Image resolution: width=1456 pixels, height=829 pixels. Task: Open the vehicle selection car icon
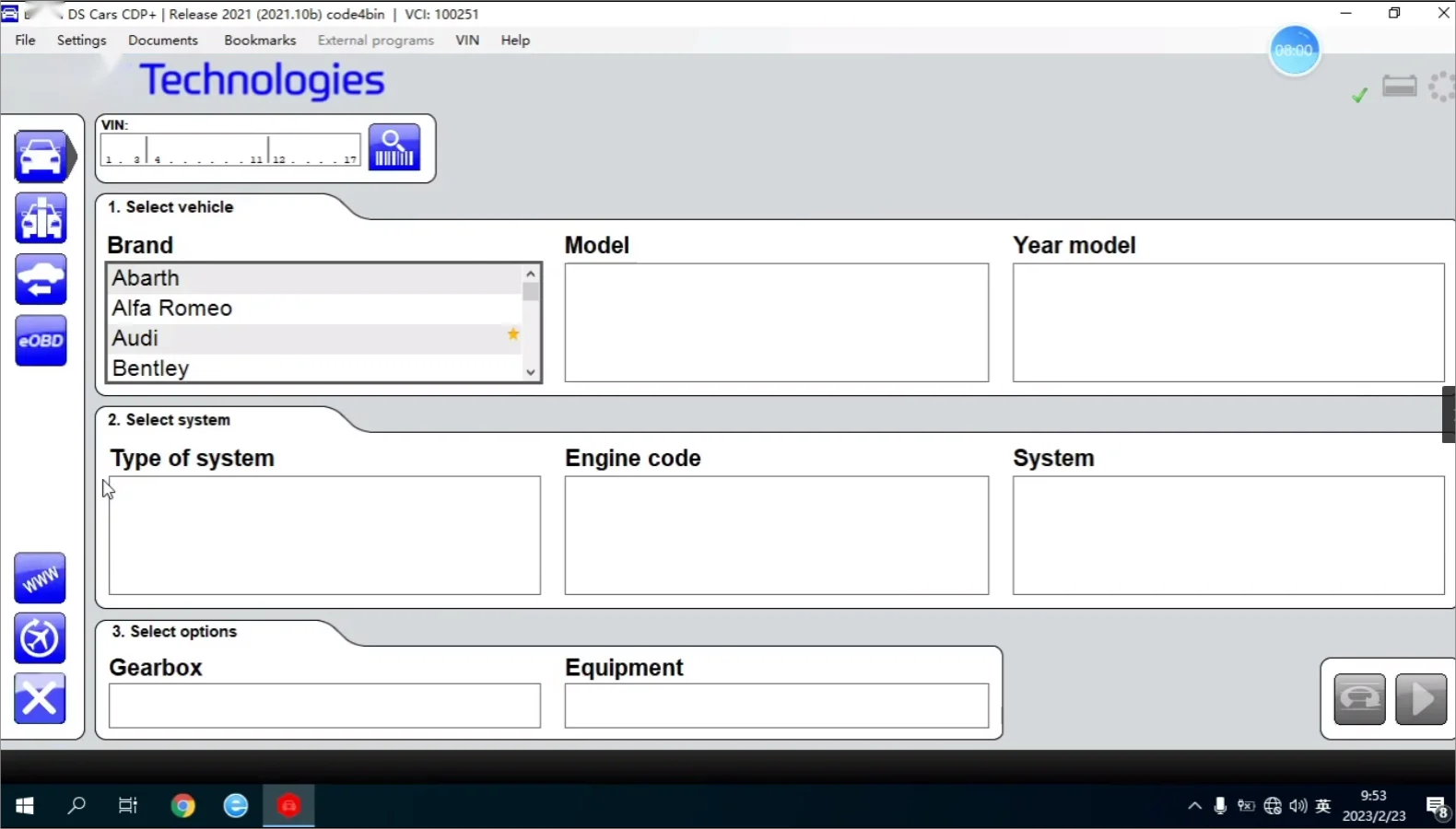point(41,157)
